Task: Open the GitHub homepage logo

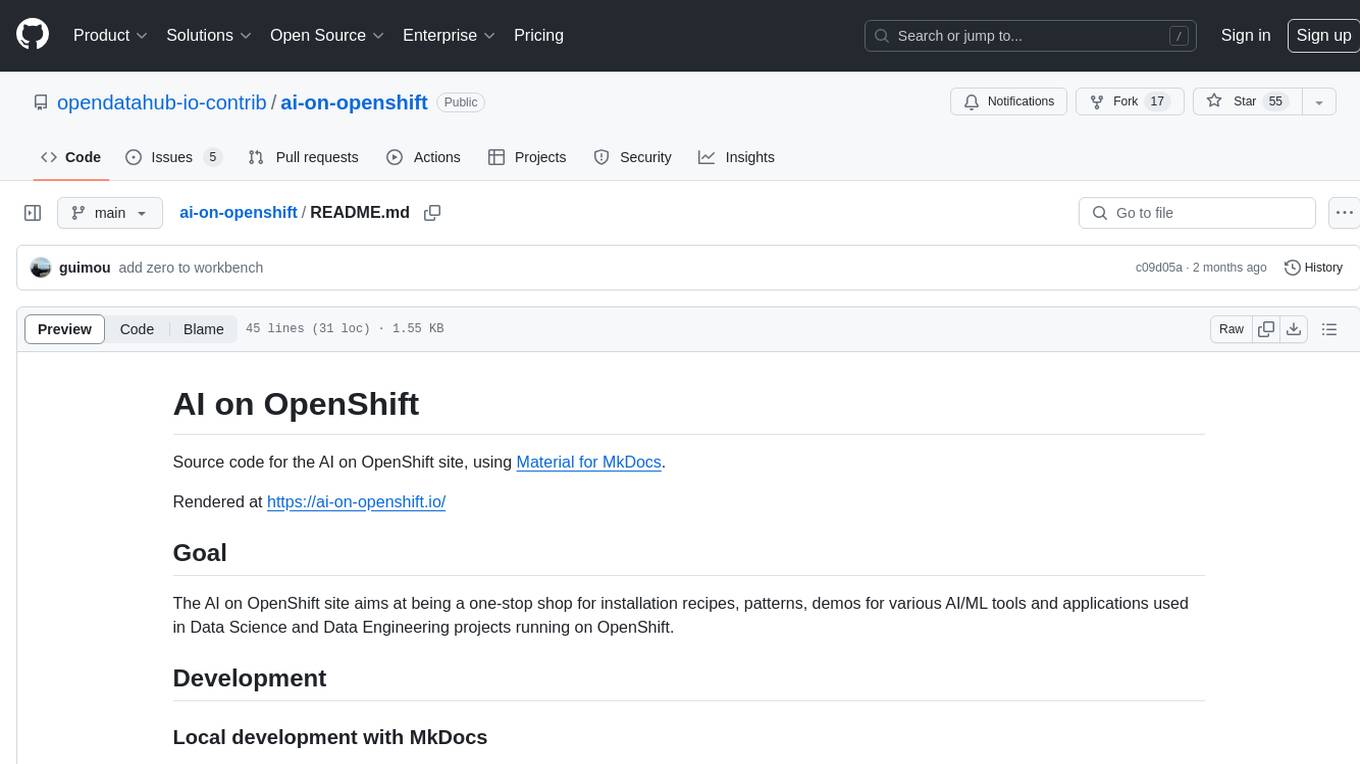Action: click(x=32, y=35)
